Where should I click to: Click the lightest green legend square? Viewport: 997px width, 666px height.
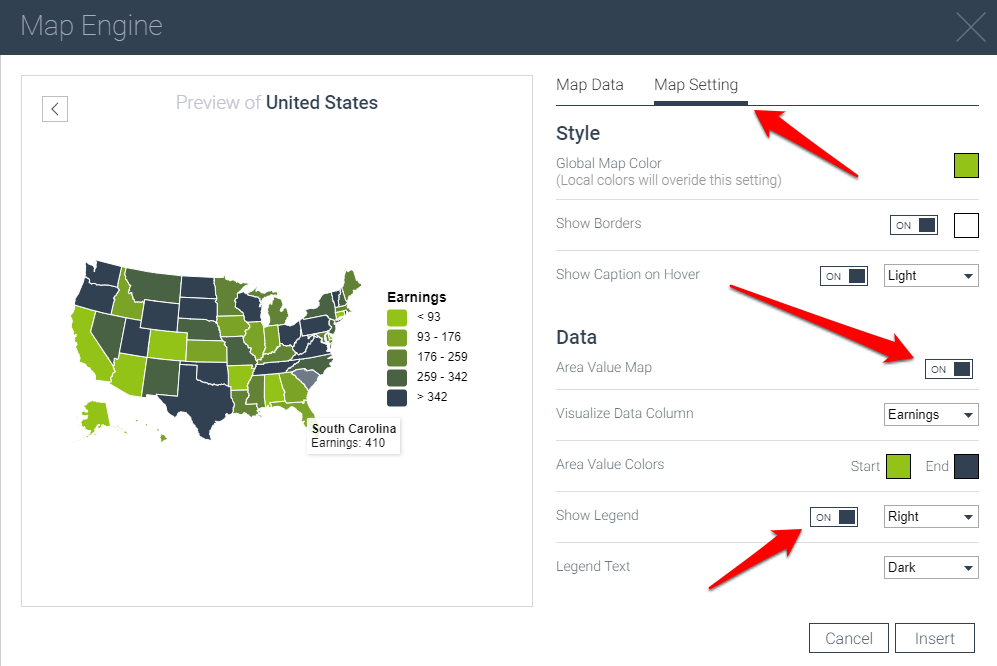coord(397,317)
